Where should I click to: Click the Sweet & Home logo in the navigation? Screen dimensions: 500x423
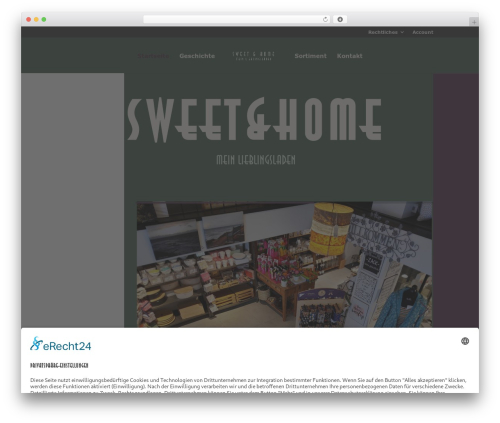(x=254, y=56)
